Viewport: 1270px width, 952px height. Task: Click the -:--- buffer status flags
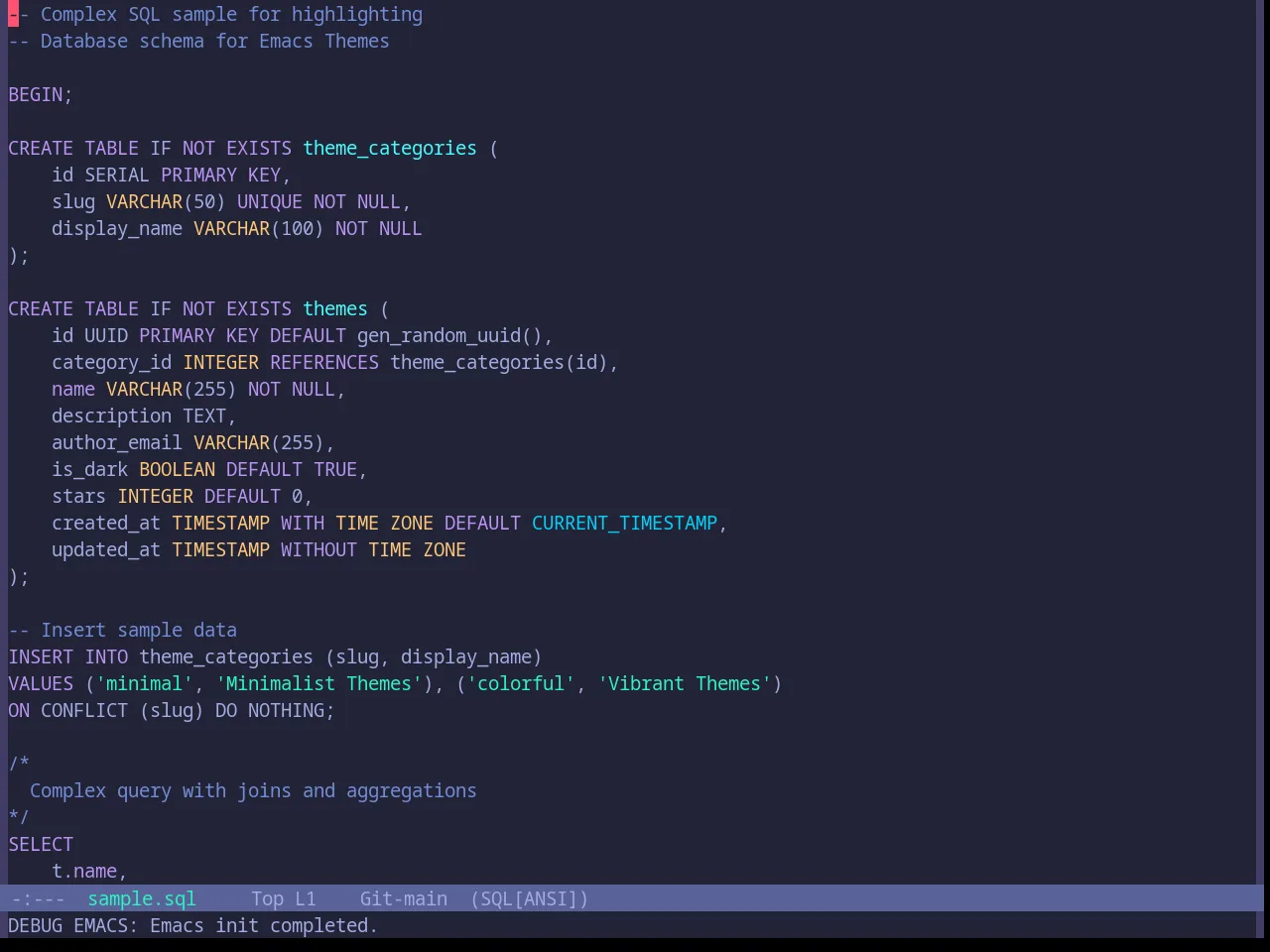[x=38, y=898]
